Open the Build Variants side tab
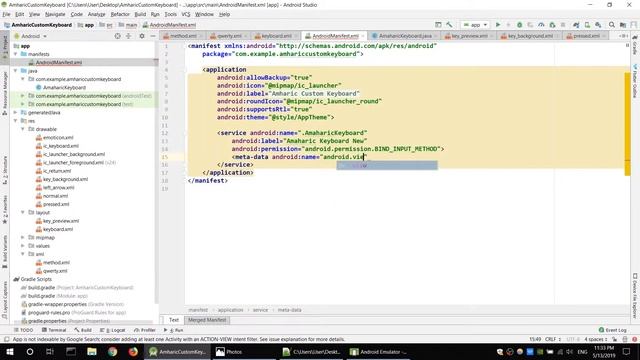This screenshot has height=360, width=640. [x=5, y=251]
